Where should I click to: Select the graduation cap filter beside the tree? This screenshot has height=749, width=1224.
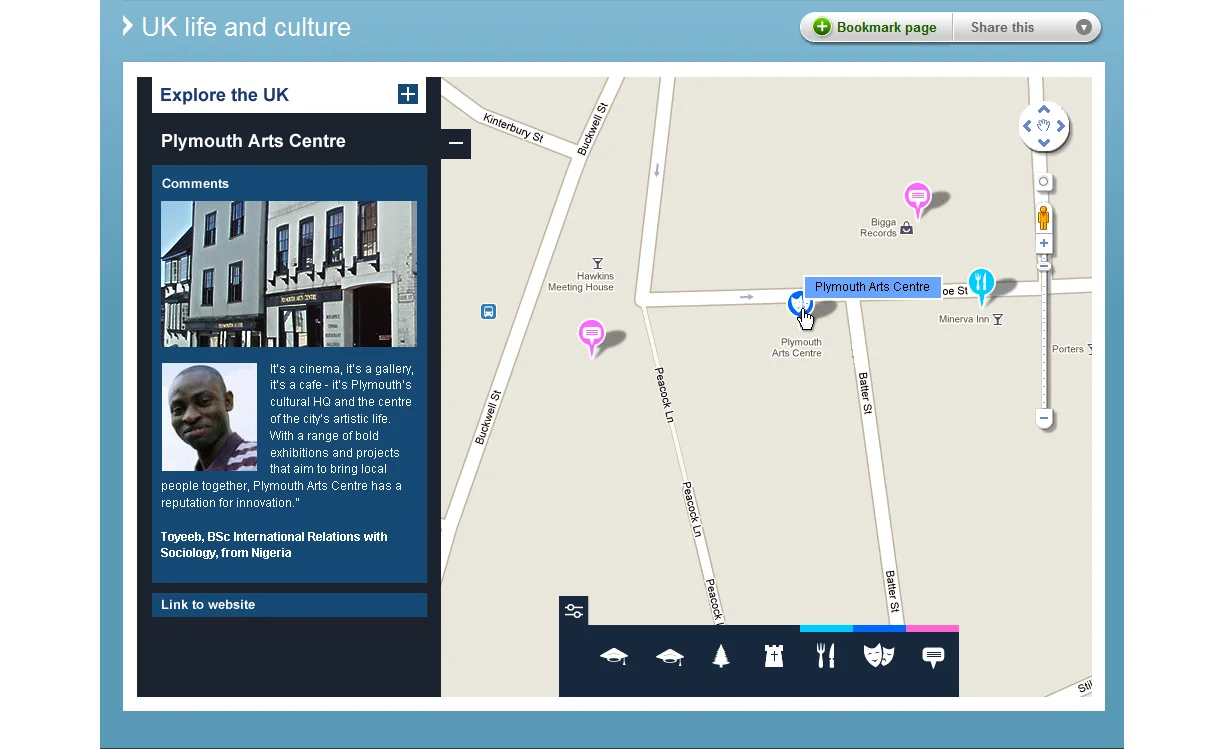669,657
